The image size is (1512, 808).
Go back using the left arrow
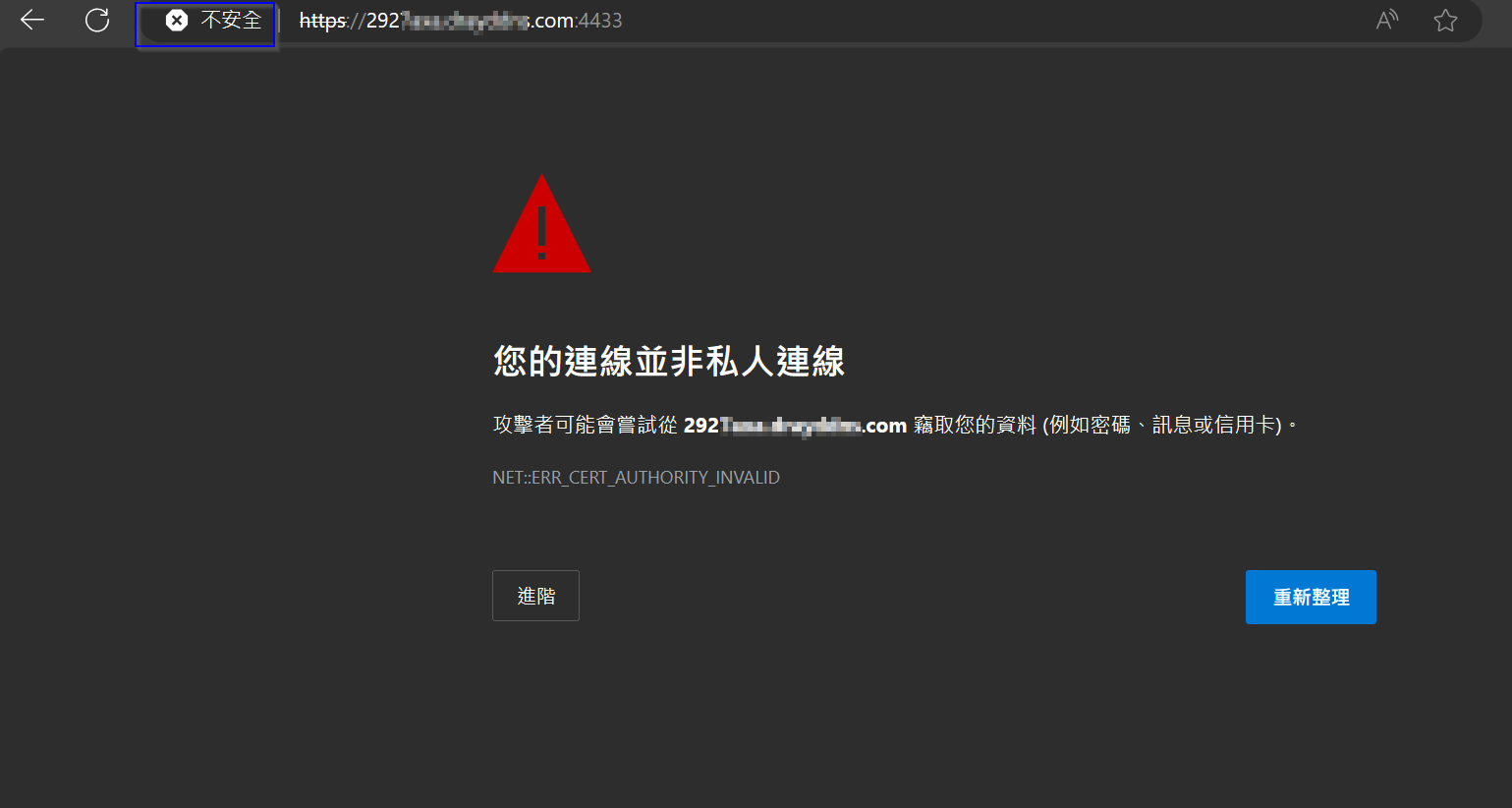click(x=32, y=20)
